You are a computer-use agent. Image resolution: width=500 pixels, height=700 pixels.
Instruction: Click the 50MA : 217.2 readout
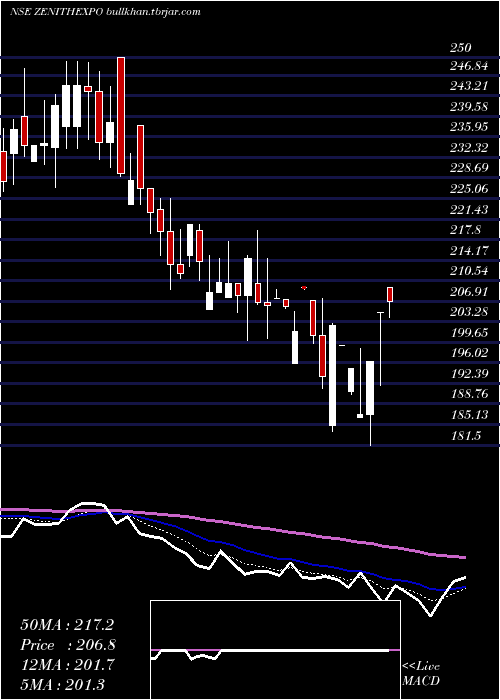click(67, 625)
